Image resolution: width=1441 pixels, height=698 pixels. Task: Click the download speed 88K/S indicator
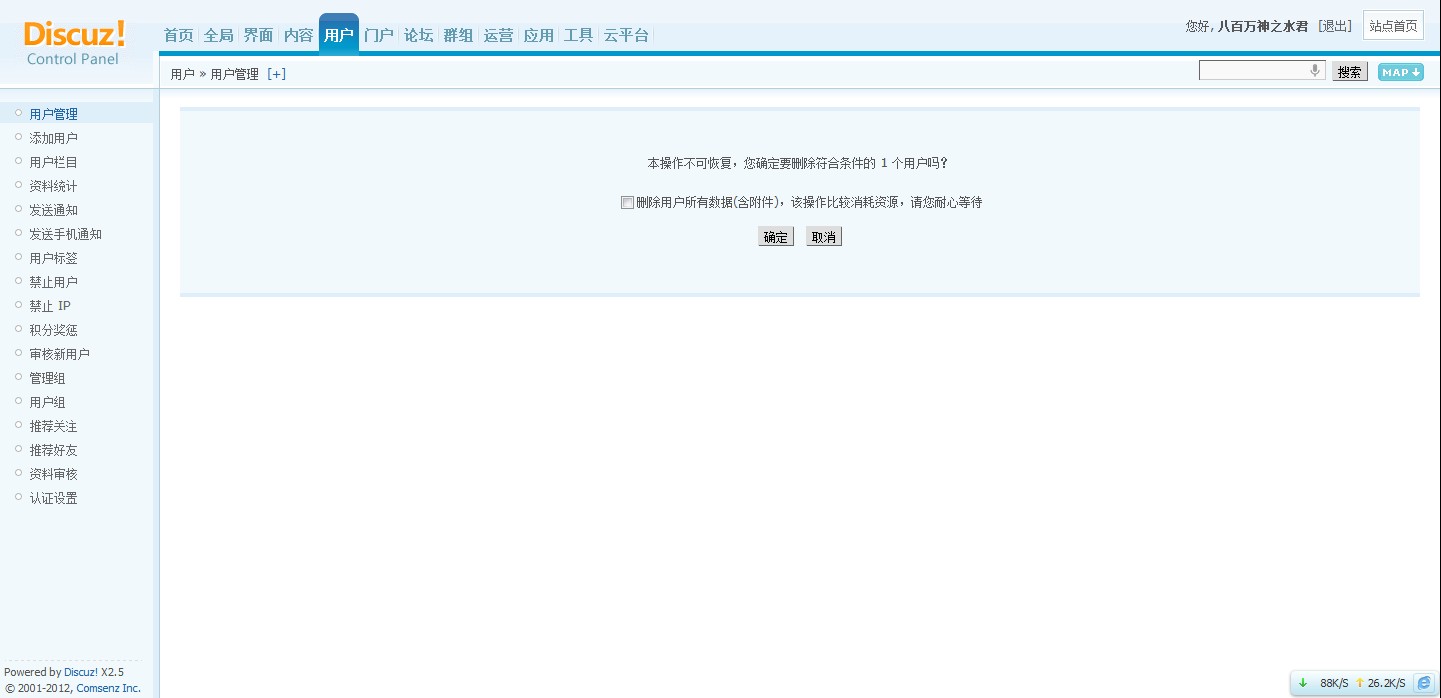tap(1334, 683)
